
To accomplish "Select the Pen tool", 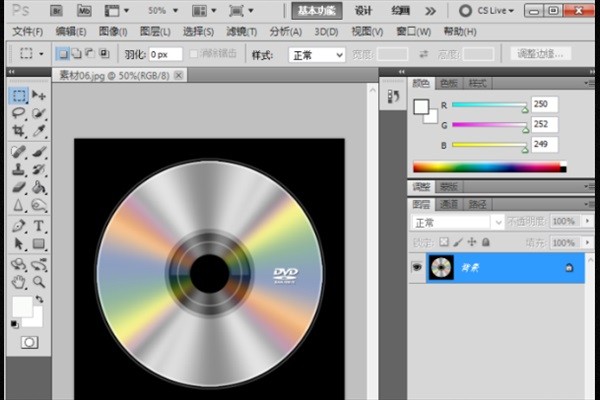I will click(18, 226).
